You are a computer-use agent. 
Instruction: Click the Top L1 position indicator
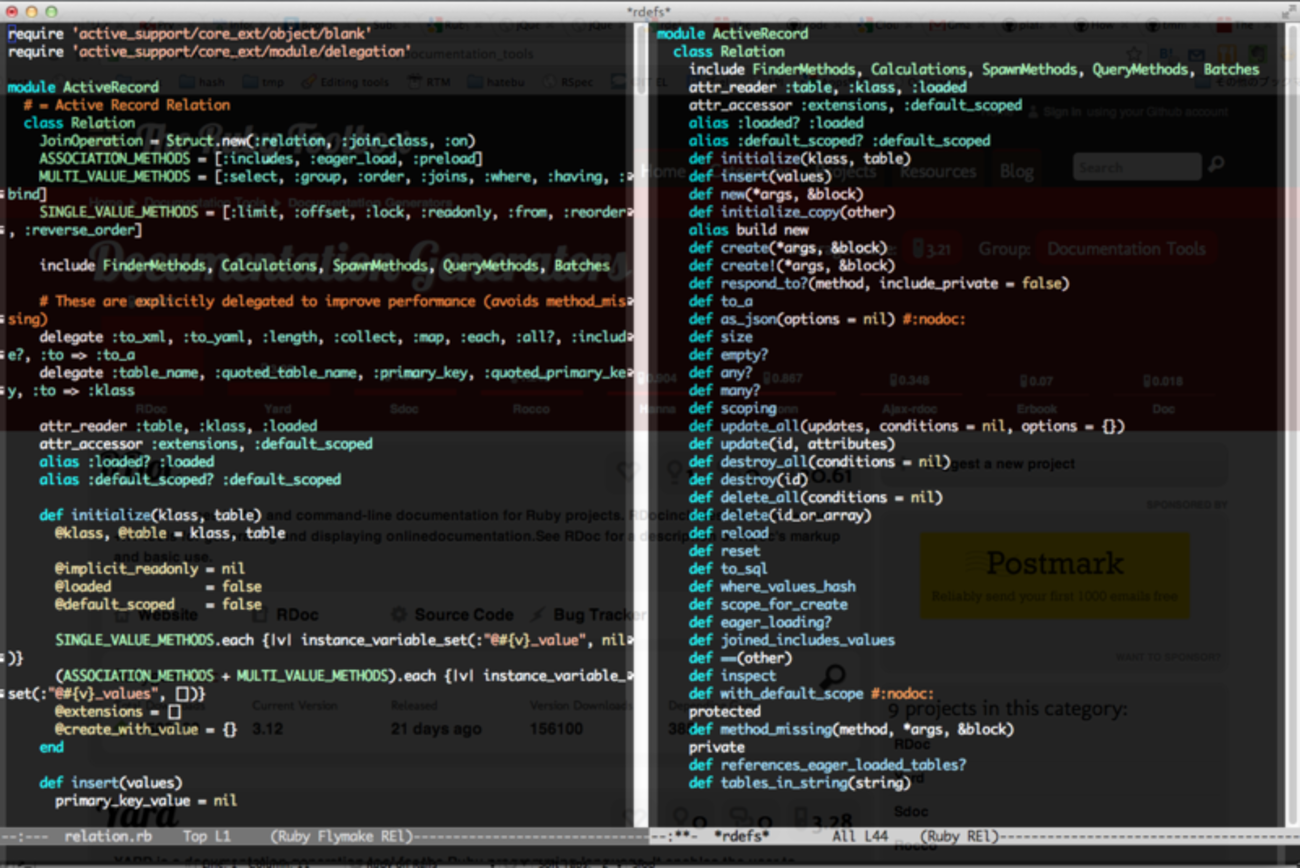[207, 836]
